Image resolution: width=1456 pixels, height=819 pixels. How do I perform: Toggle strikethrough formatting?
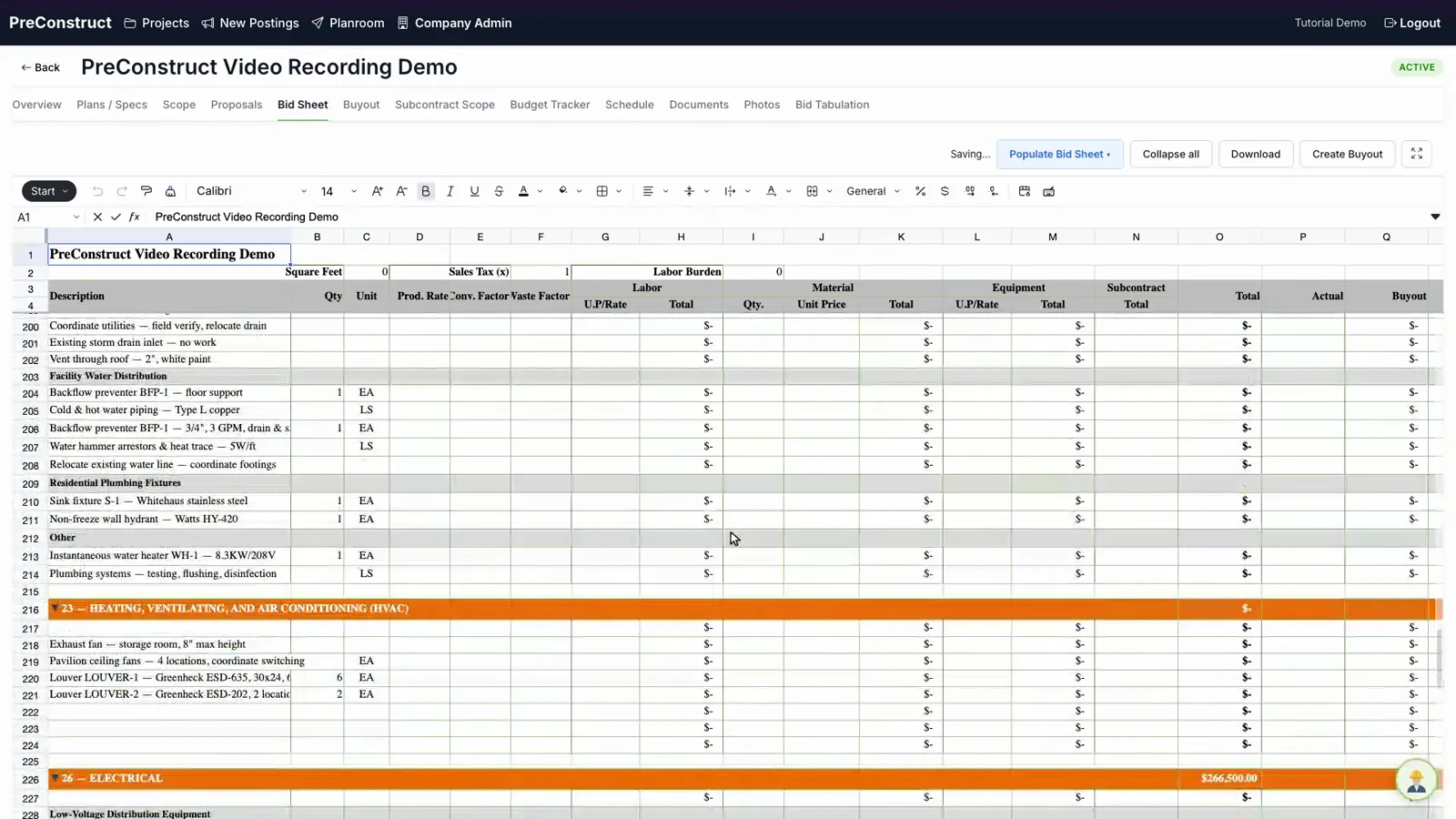coord(499,191)
